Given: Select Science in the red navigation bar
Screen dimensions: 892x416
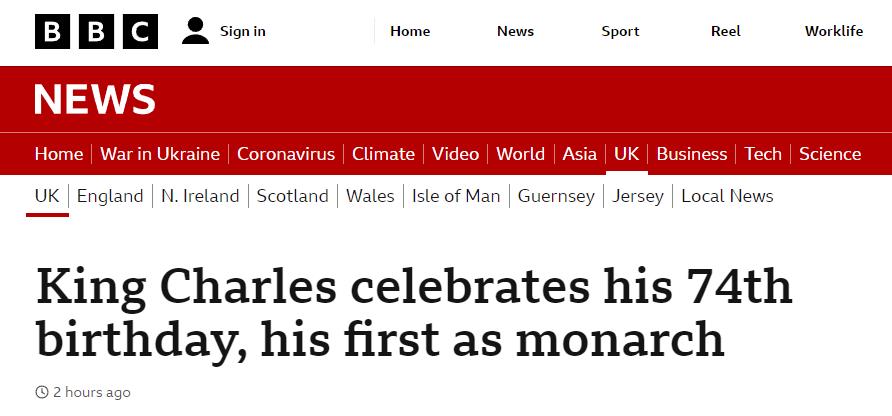Looking at the screenshot, I should coord(830,154).
